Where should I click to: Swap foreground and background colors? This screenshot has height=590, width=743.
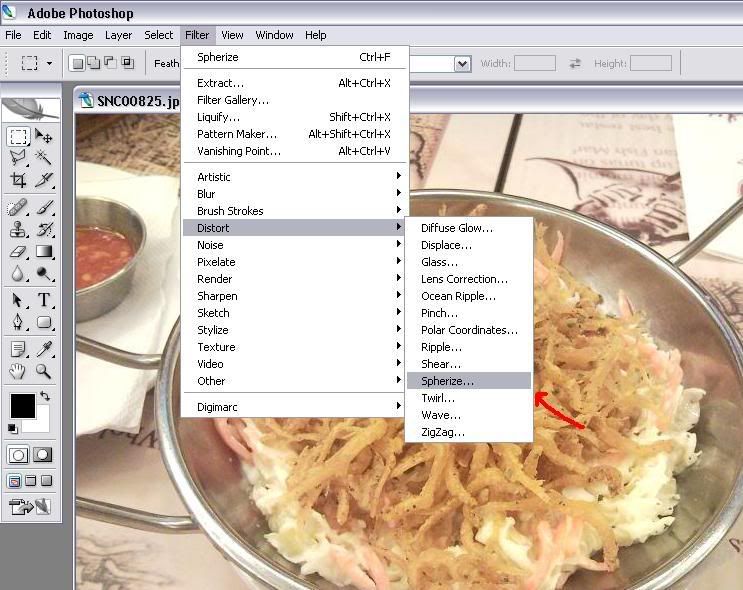45,395
